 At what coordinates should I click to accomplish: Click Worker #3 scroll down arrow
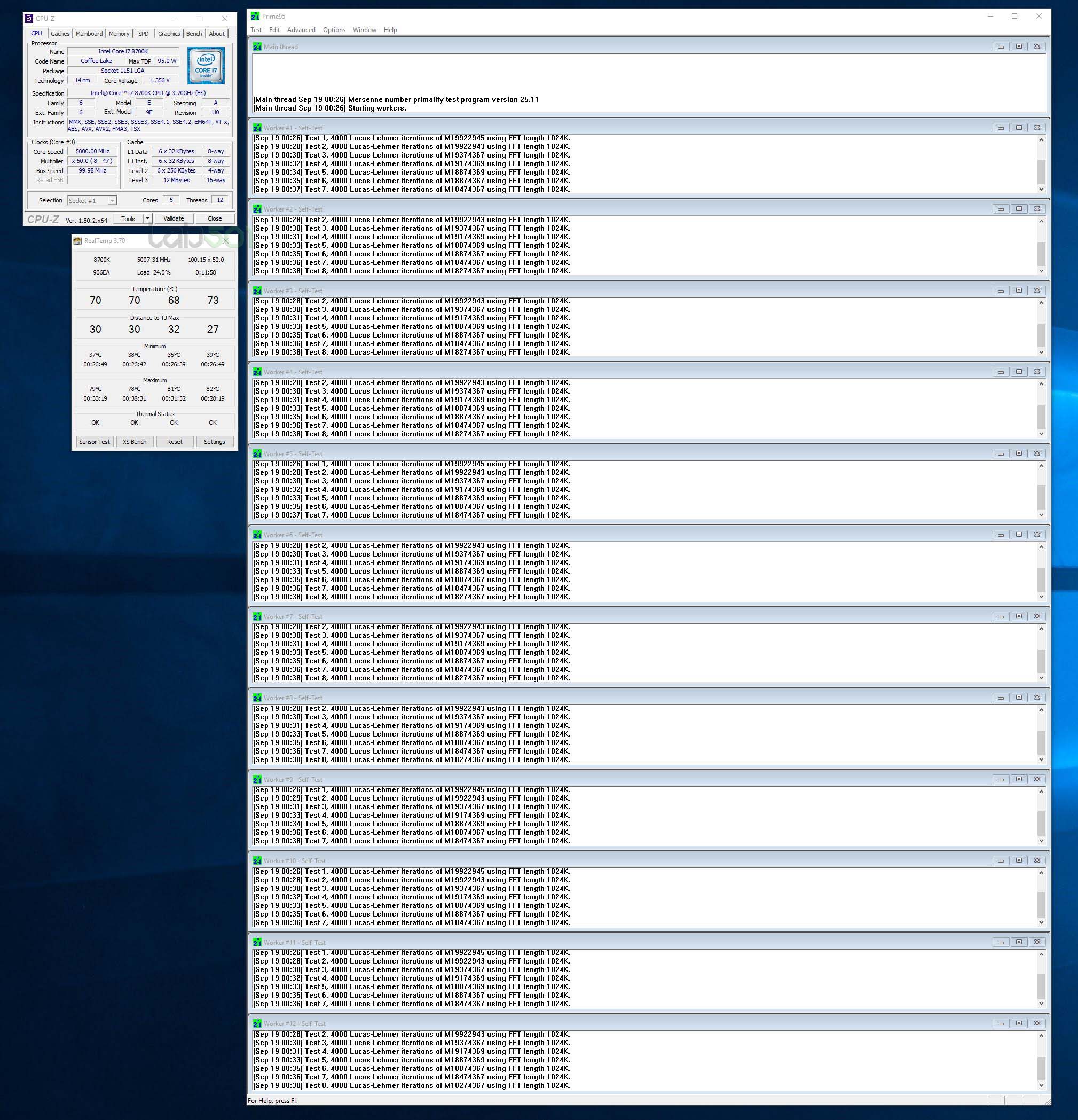click(1041, 352)
